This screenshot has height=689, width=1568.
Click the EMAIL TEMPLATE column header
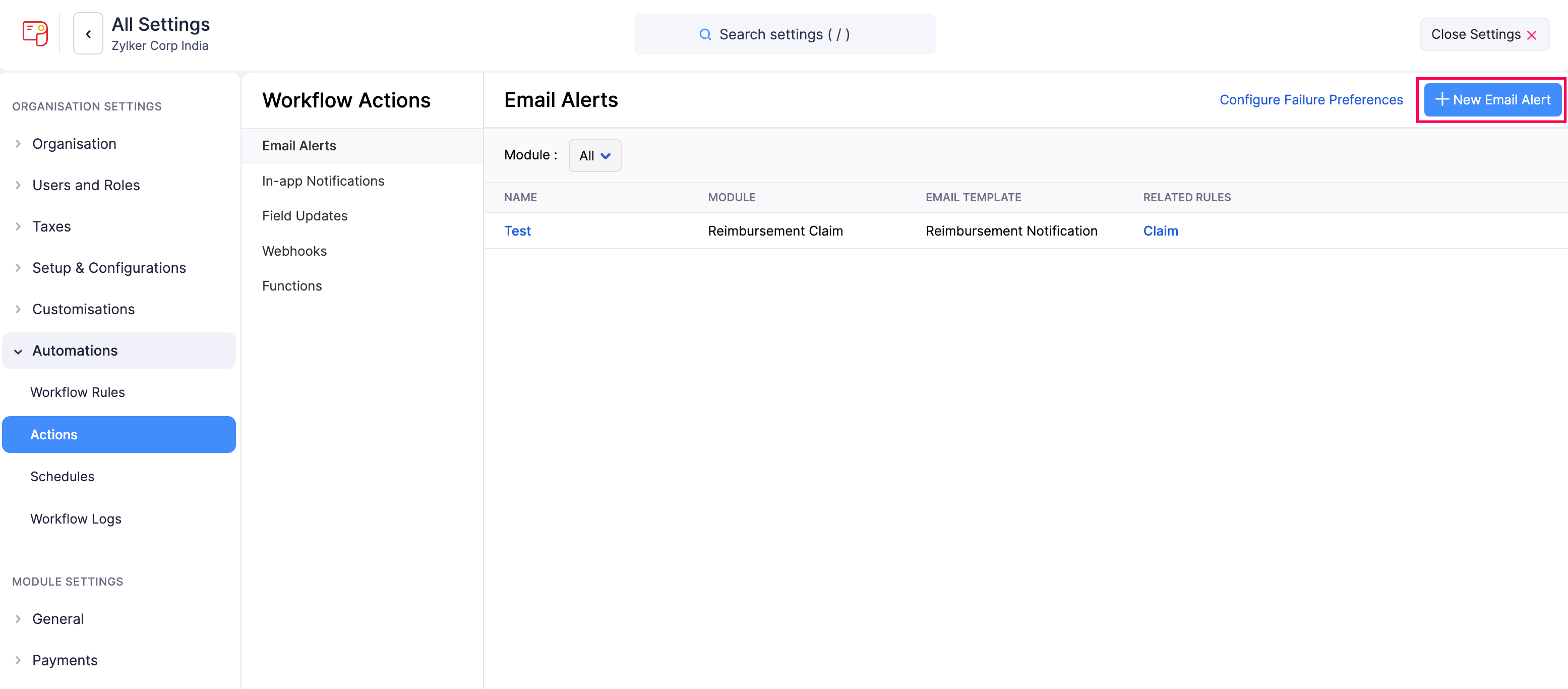click(973, 197)
